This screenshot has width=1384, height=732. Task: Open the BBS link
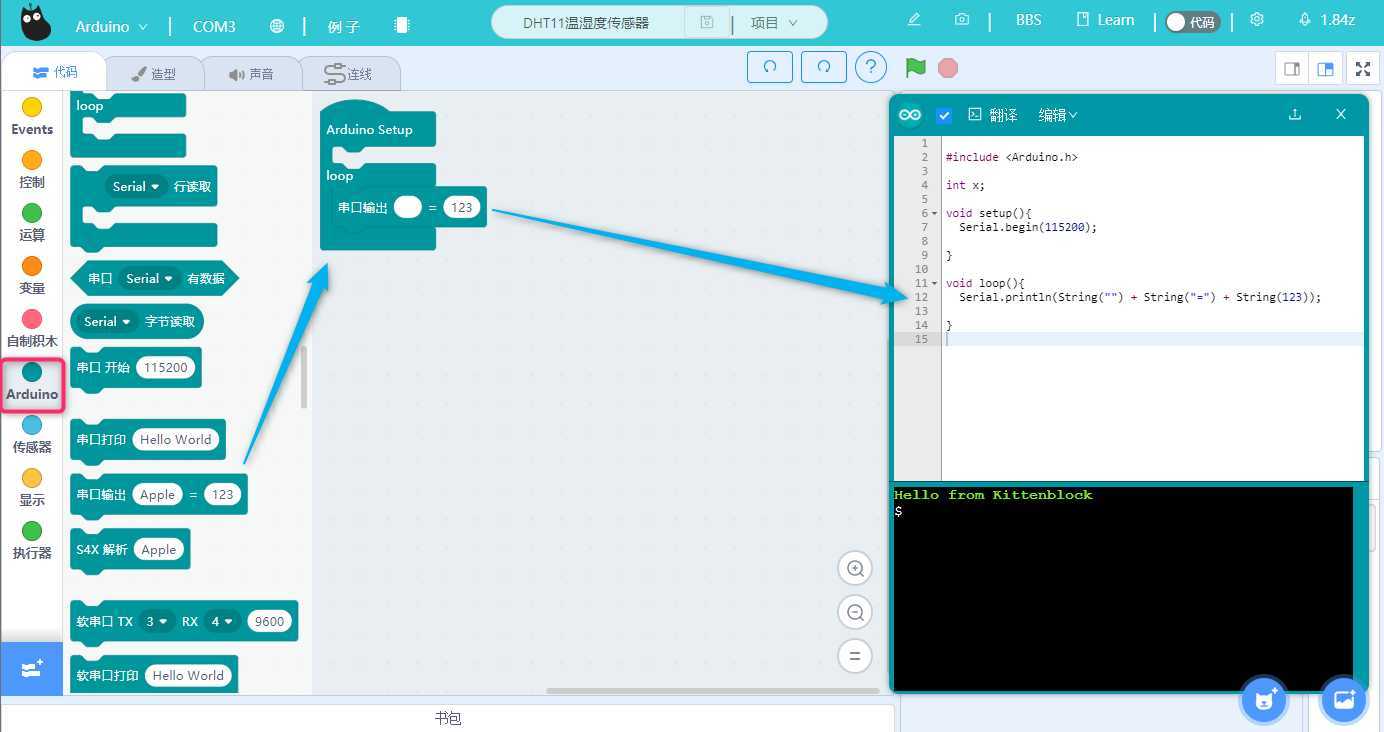[1028, 20]
